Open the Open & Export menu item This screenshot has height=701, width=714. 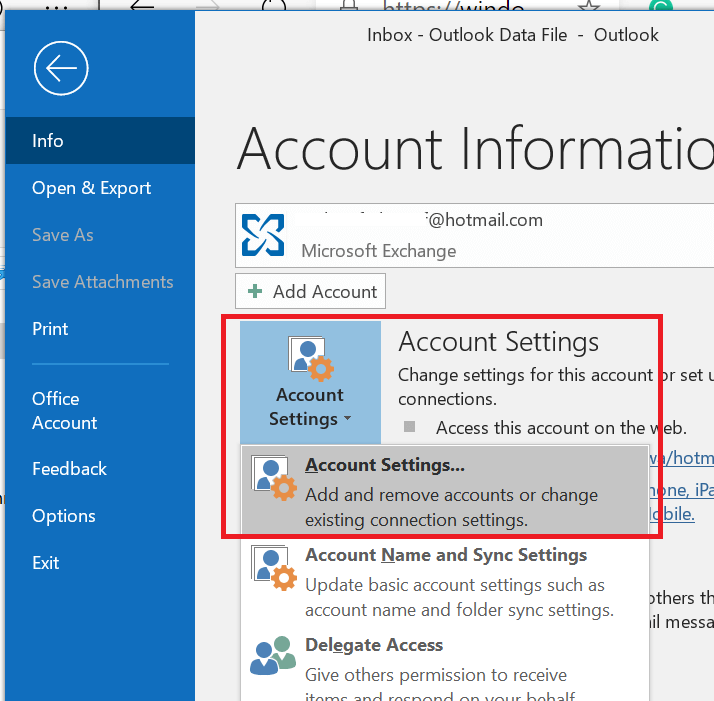(x=100, y=188)
